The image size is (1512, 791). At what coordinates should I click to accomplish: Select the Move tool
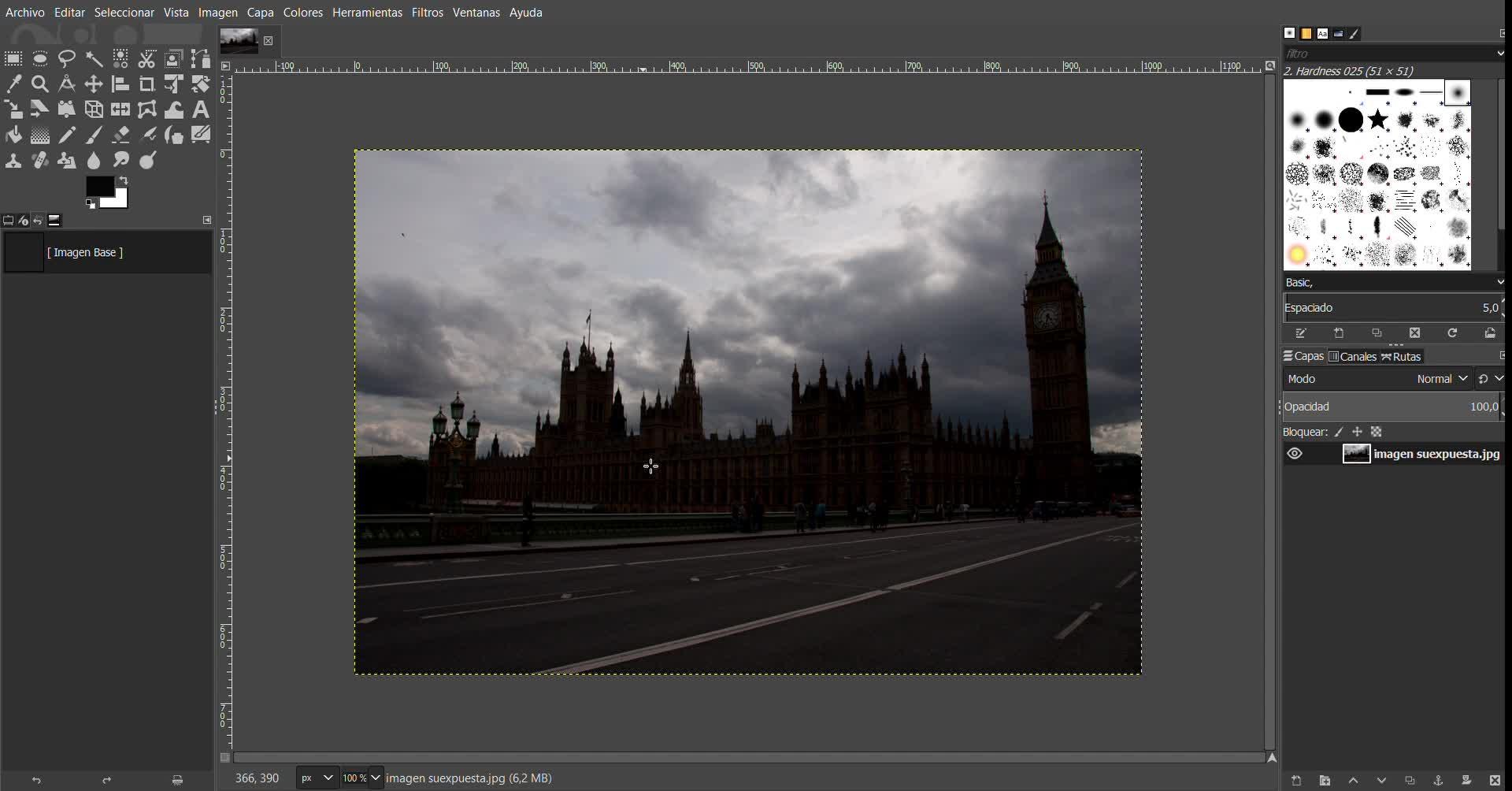94,84
